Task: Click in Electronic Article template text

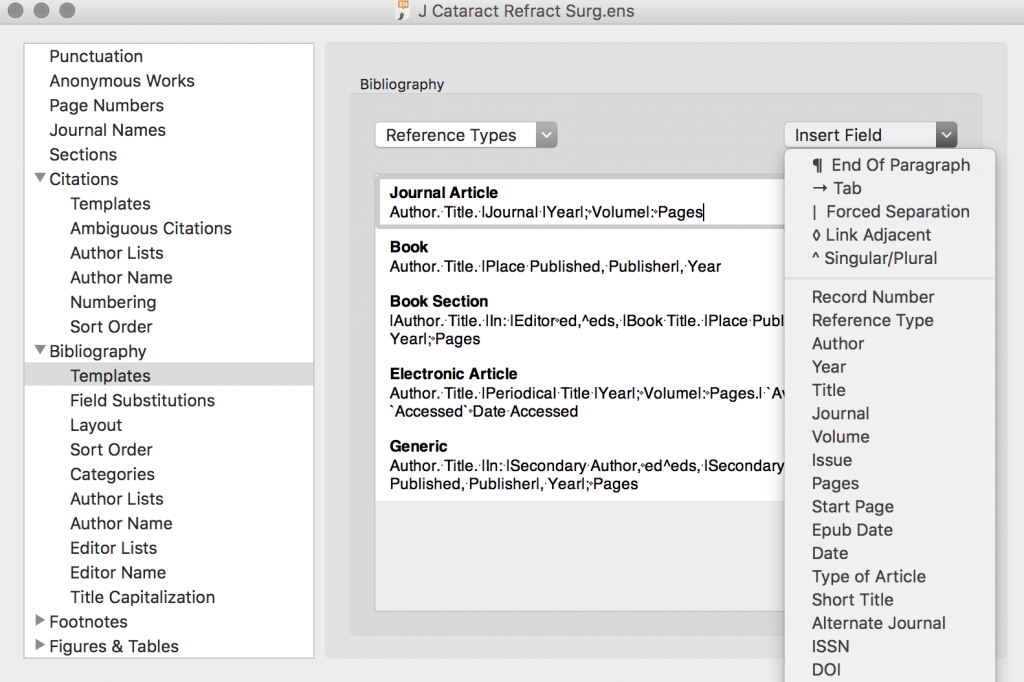Action: 586,402
